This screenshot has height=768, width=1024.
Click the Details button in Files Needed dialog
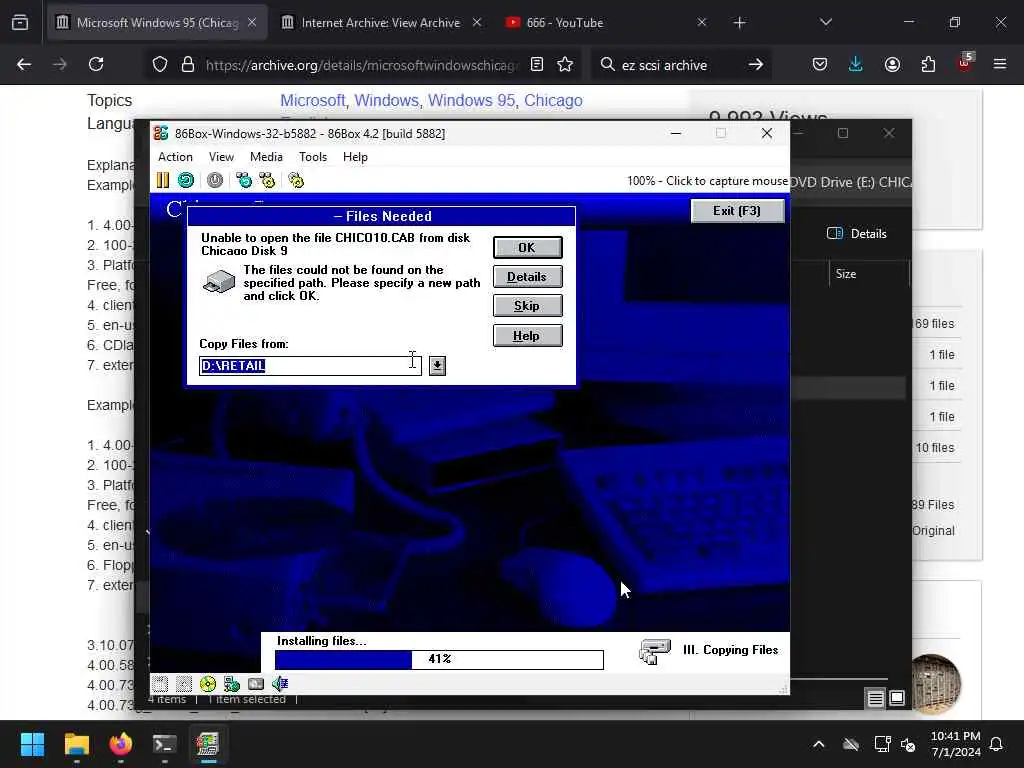click(527, 276)
